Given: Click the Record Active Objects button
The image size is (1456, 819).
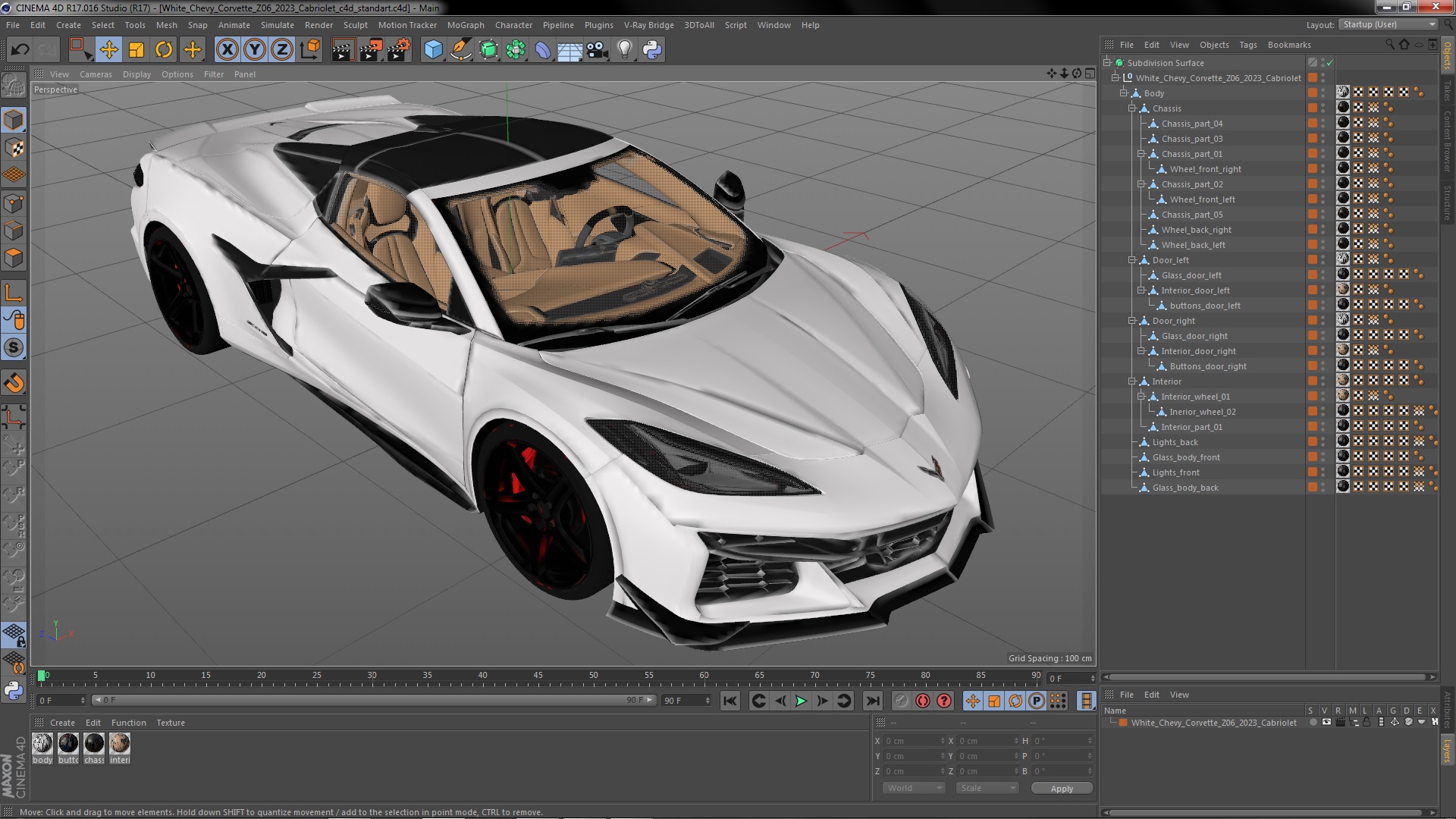Looking at the screenshot, I should (901, 701).
